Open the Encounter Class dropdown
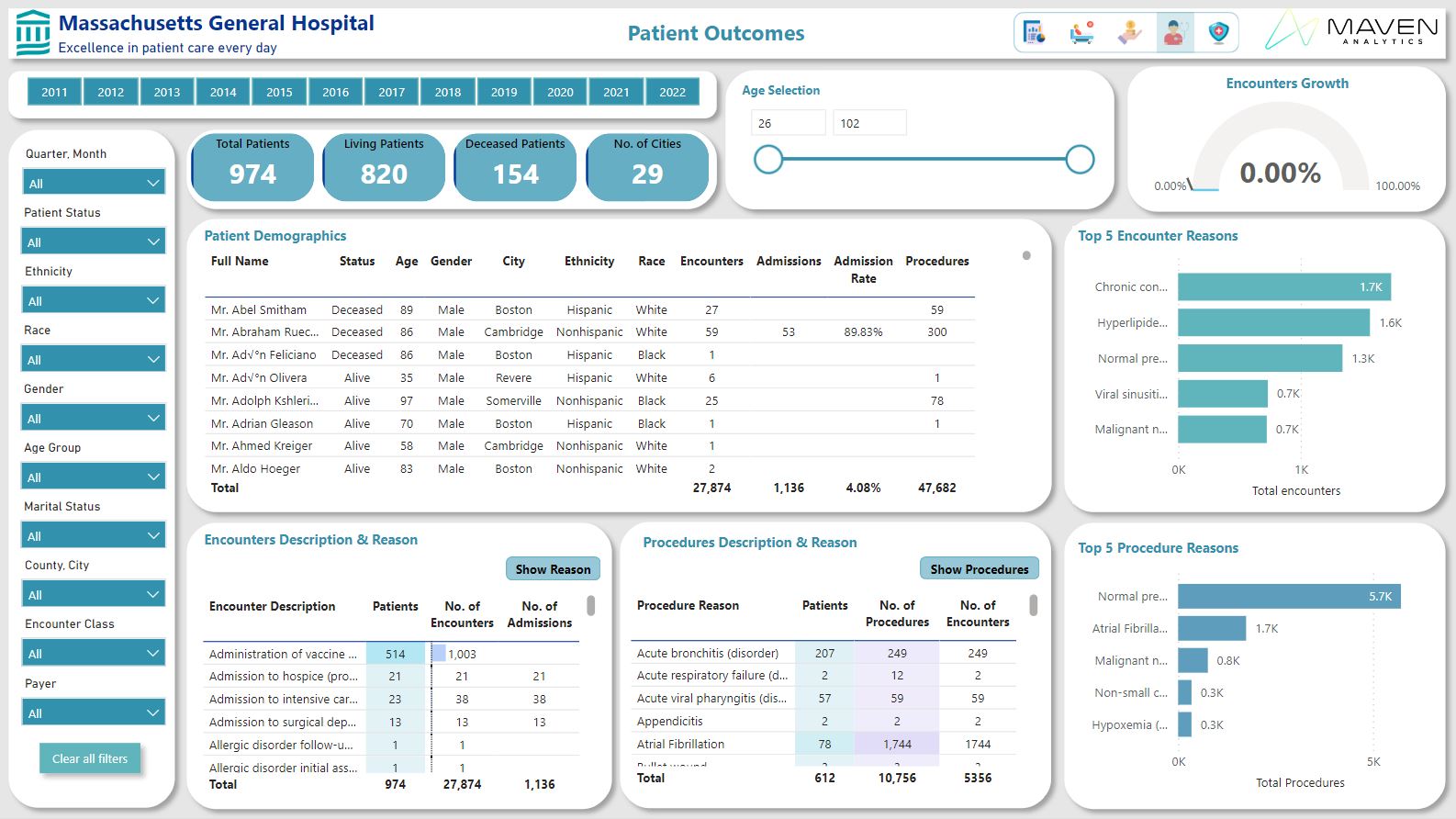The height and width of the screenshot is (819, 1456). point(93,653)
